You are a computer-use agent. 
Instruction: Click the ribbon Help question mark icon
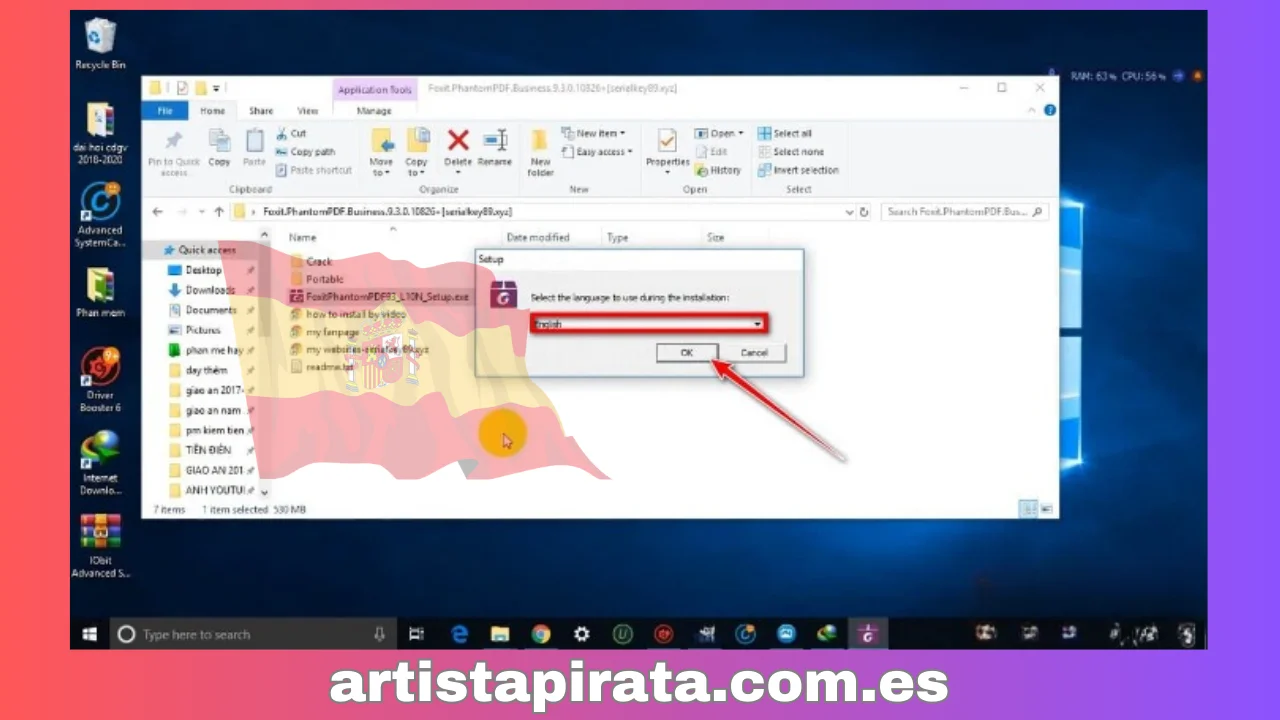(1050, 111)
